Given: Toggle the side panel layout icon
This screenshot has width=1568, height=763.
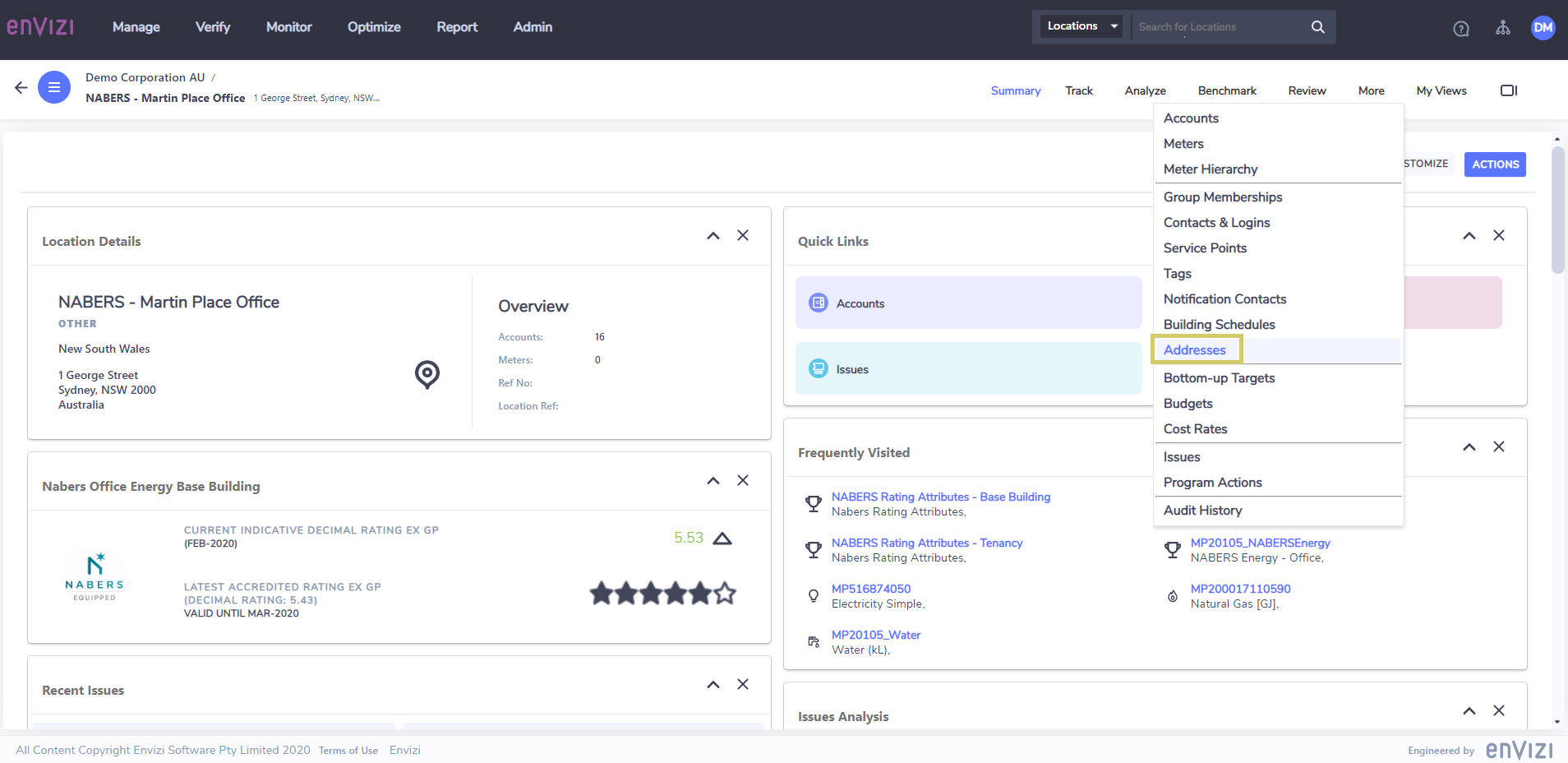Looking at the screenshot, I should pyautogui.click(x=1509, y=90).
